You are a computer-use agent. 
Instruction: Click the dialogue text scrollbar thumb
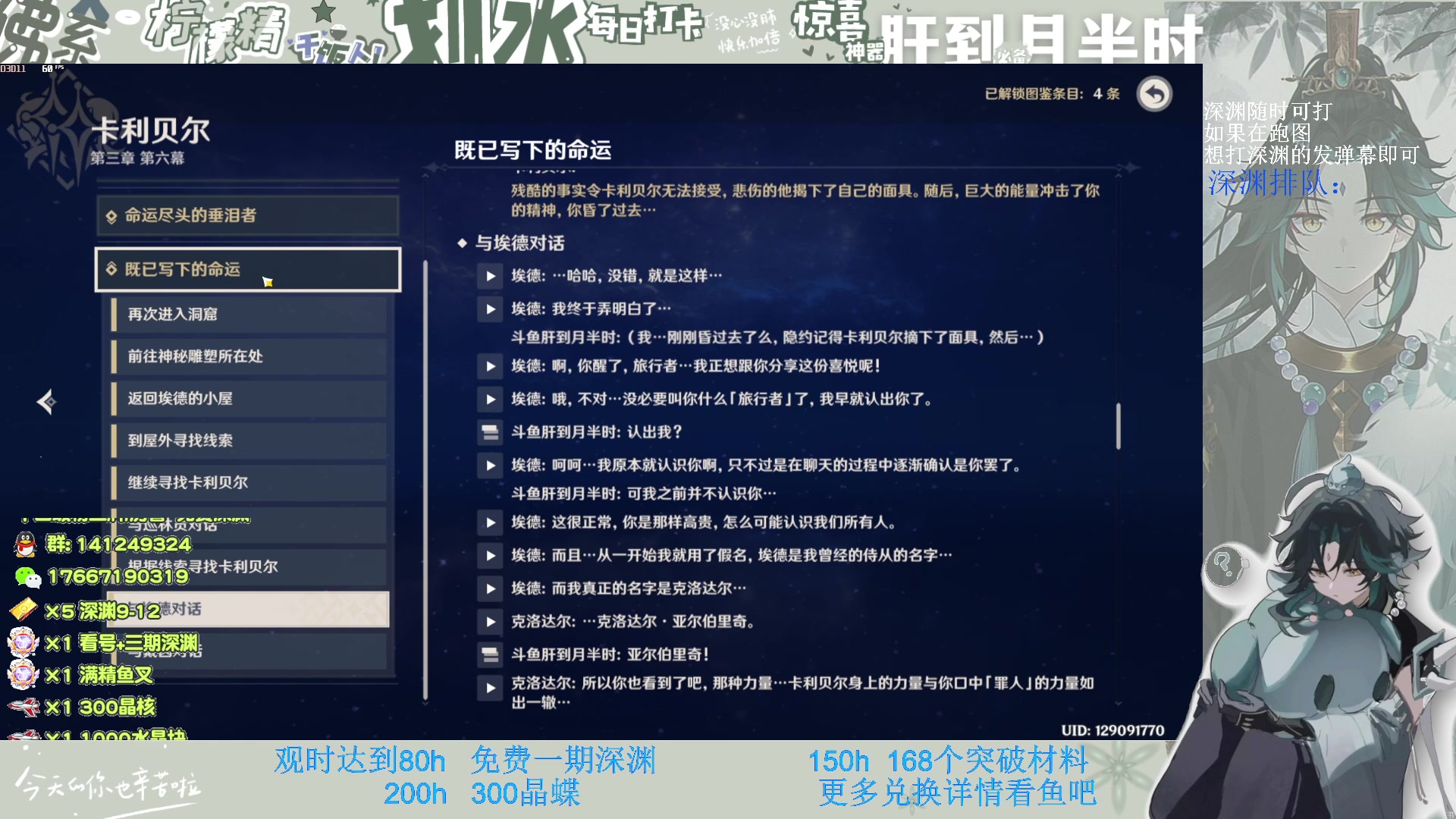1119,426
